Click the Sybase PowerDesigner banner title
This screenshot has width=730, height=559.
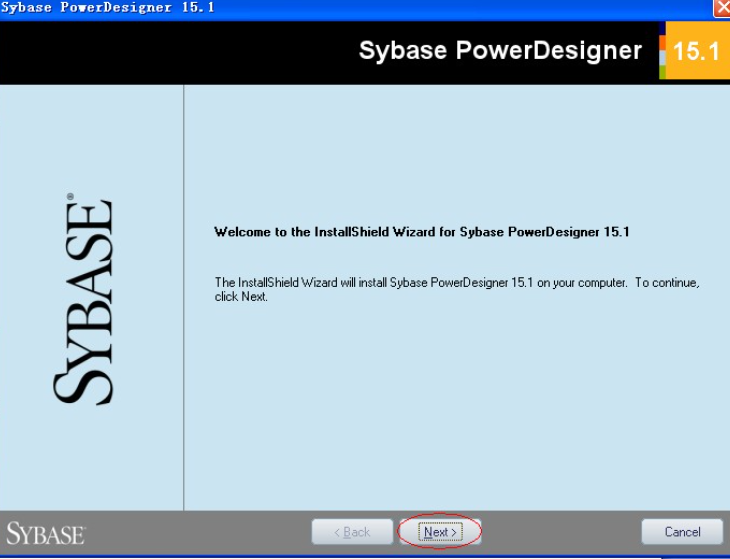tap(500, 50)
